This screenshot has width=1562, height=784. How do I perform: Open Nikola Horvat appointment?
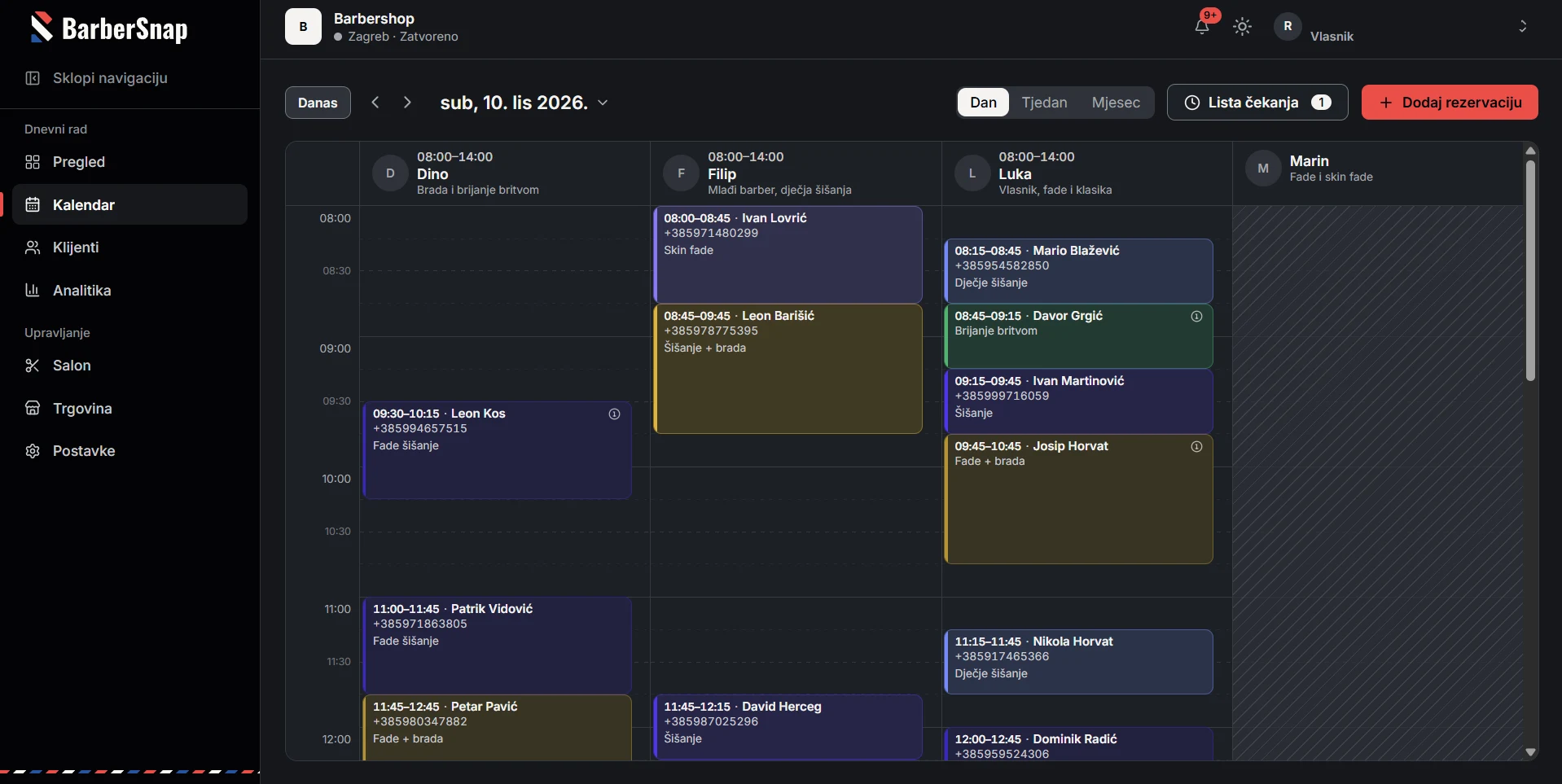(1078, 661)
